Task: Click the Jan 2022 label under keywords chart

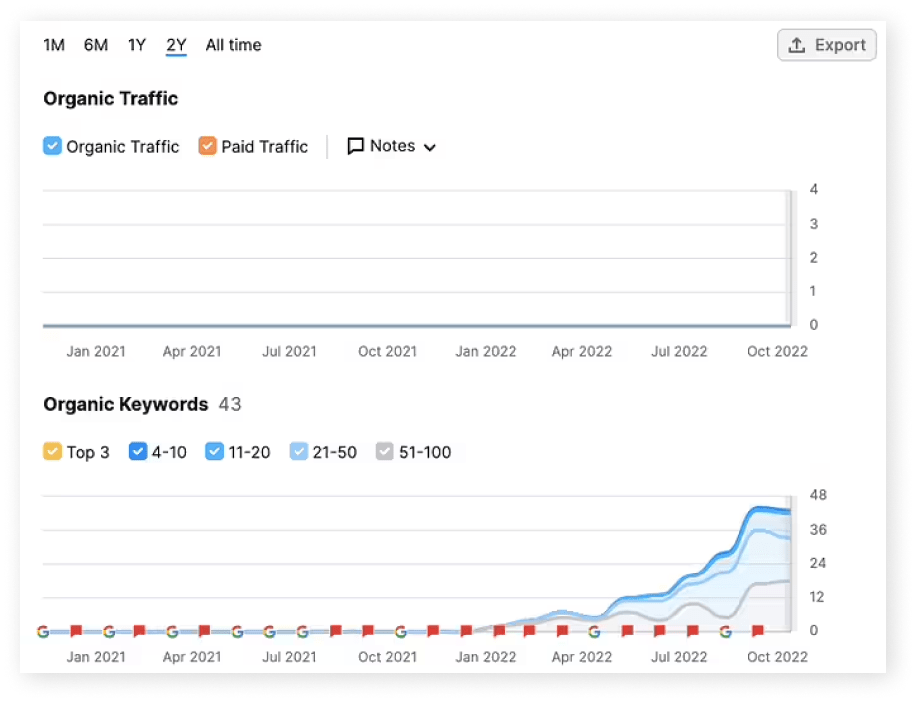Action: pyautogui.click(x=485, y=656)
